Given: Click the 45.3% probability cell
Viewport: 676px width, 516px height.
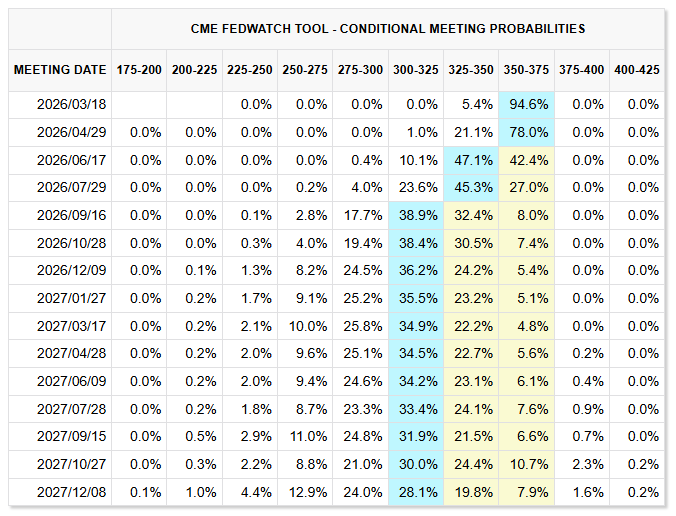Looking at the screenshot, I should coord(472,188).
